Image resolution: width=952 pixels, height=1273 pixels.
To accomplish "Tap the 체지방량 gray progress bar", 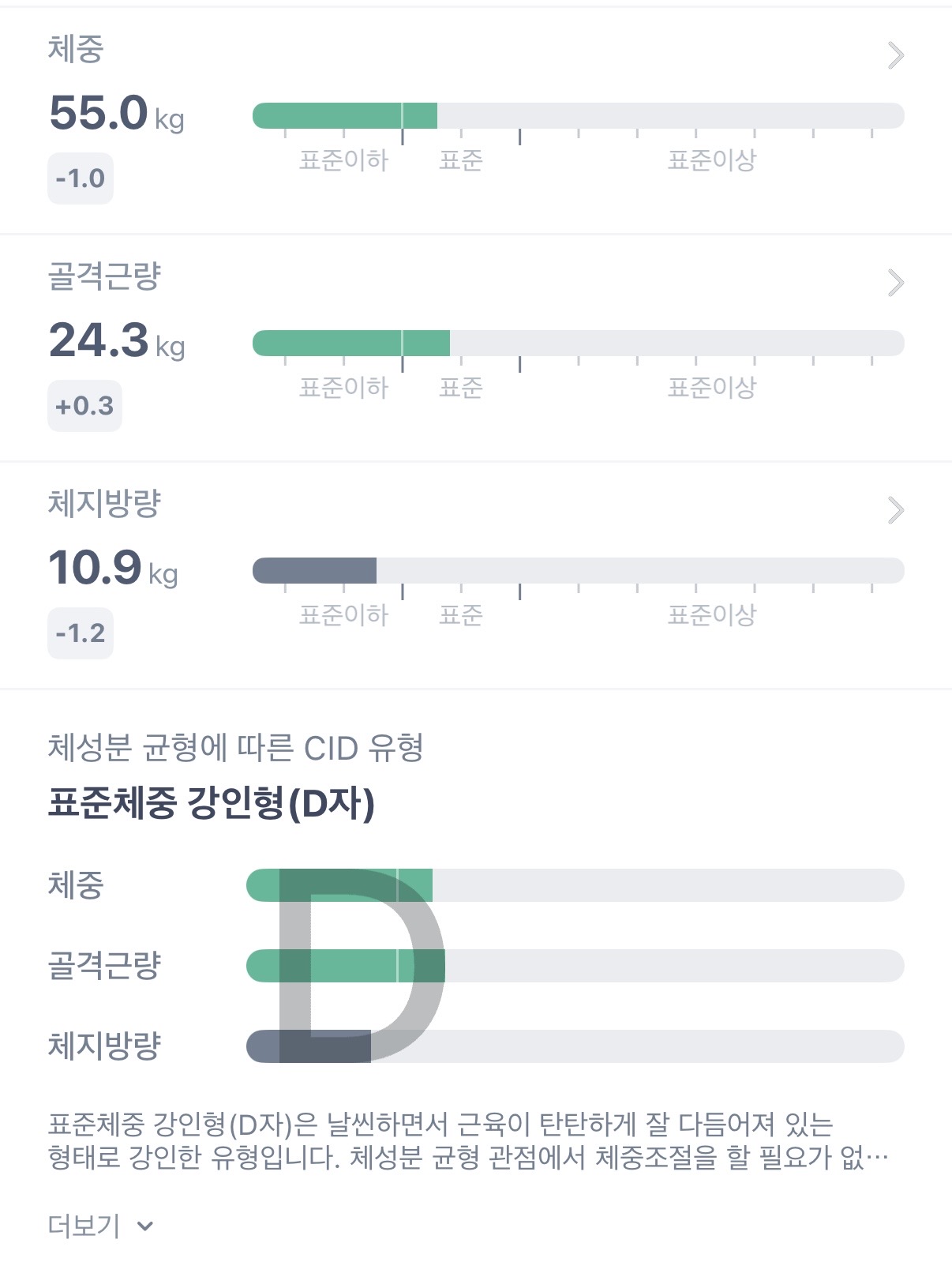I will [x=314, y=570].
